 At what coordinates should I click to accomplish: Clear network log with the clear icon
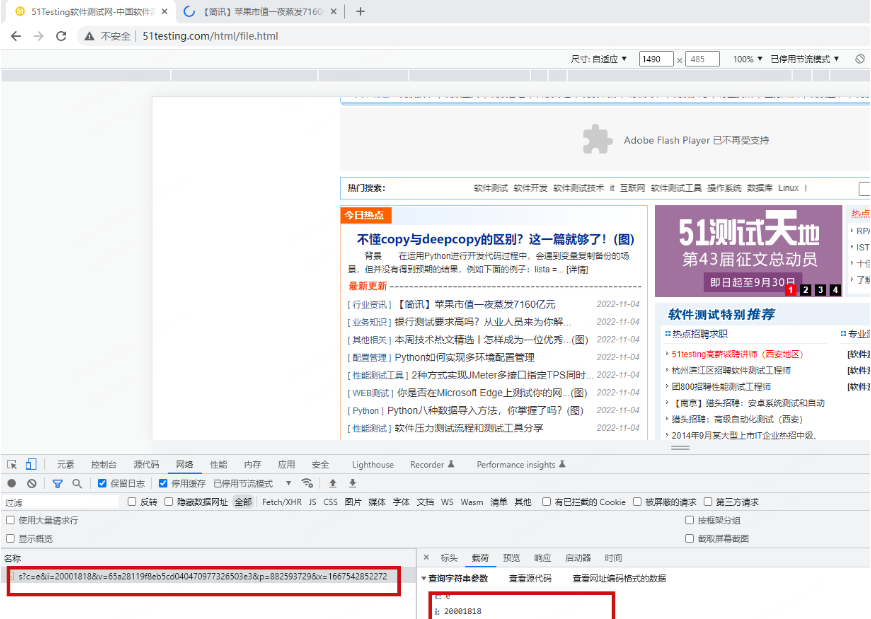[x=32, y=483]
